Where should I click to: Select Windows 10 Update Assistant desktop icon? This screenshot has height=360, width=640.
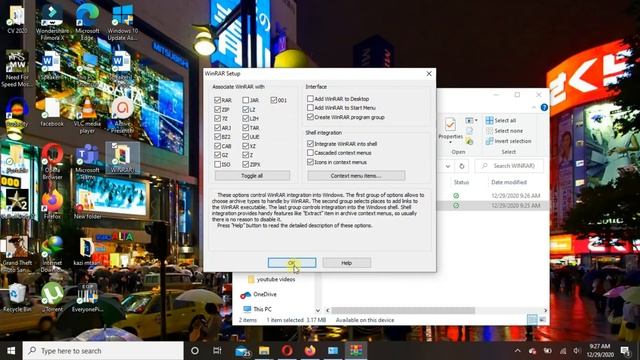pos(122,22)
